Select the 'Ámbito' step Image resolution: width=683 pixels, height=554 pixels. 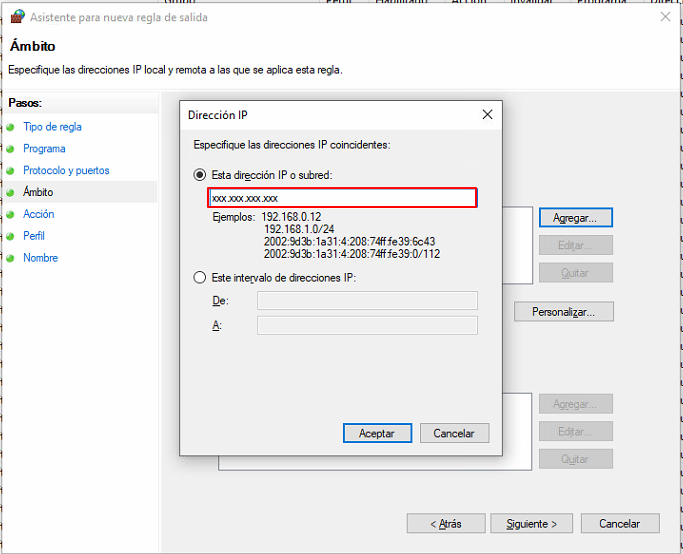(38, 192)
